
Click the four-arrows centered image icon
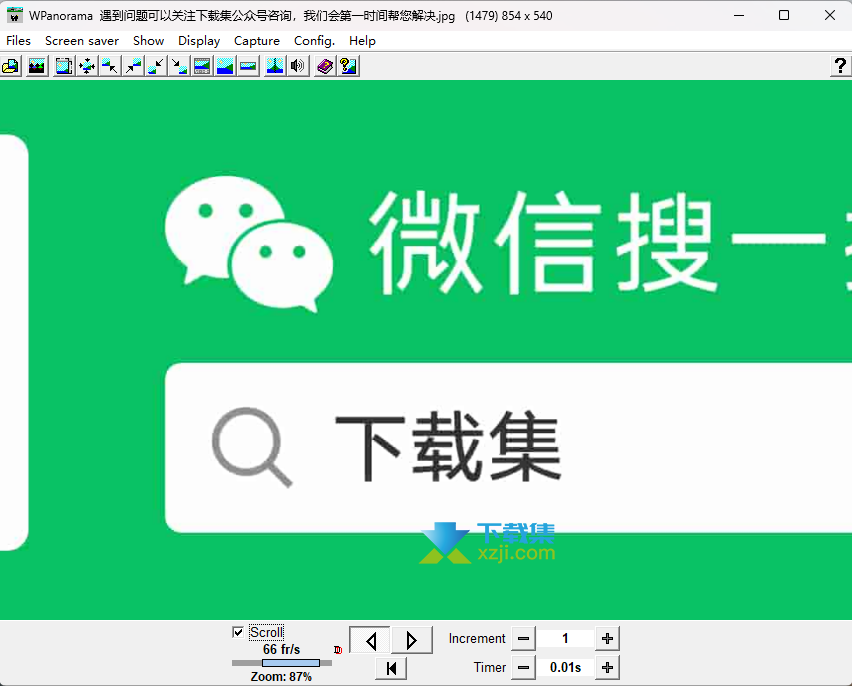click(87, 66)
